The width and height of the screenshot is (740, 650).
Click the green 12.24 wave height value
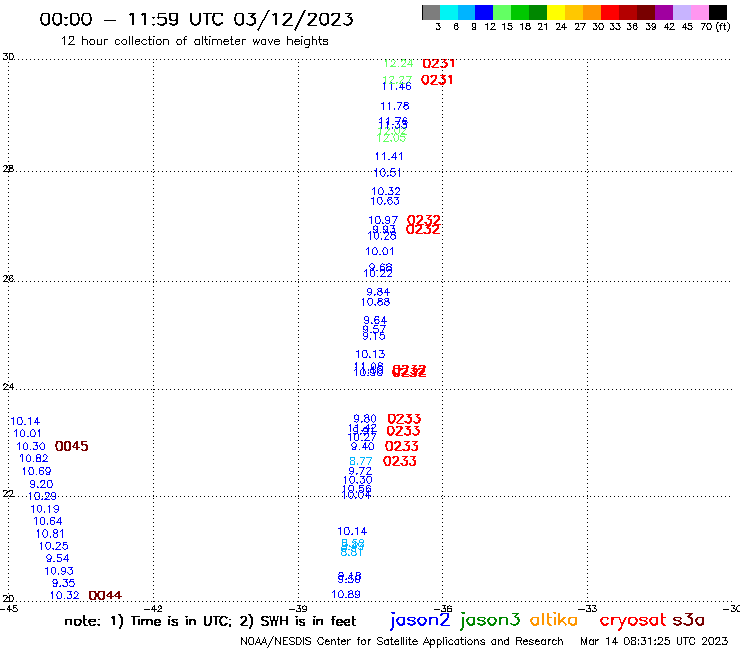[398, 63]
